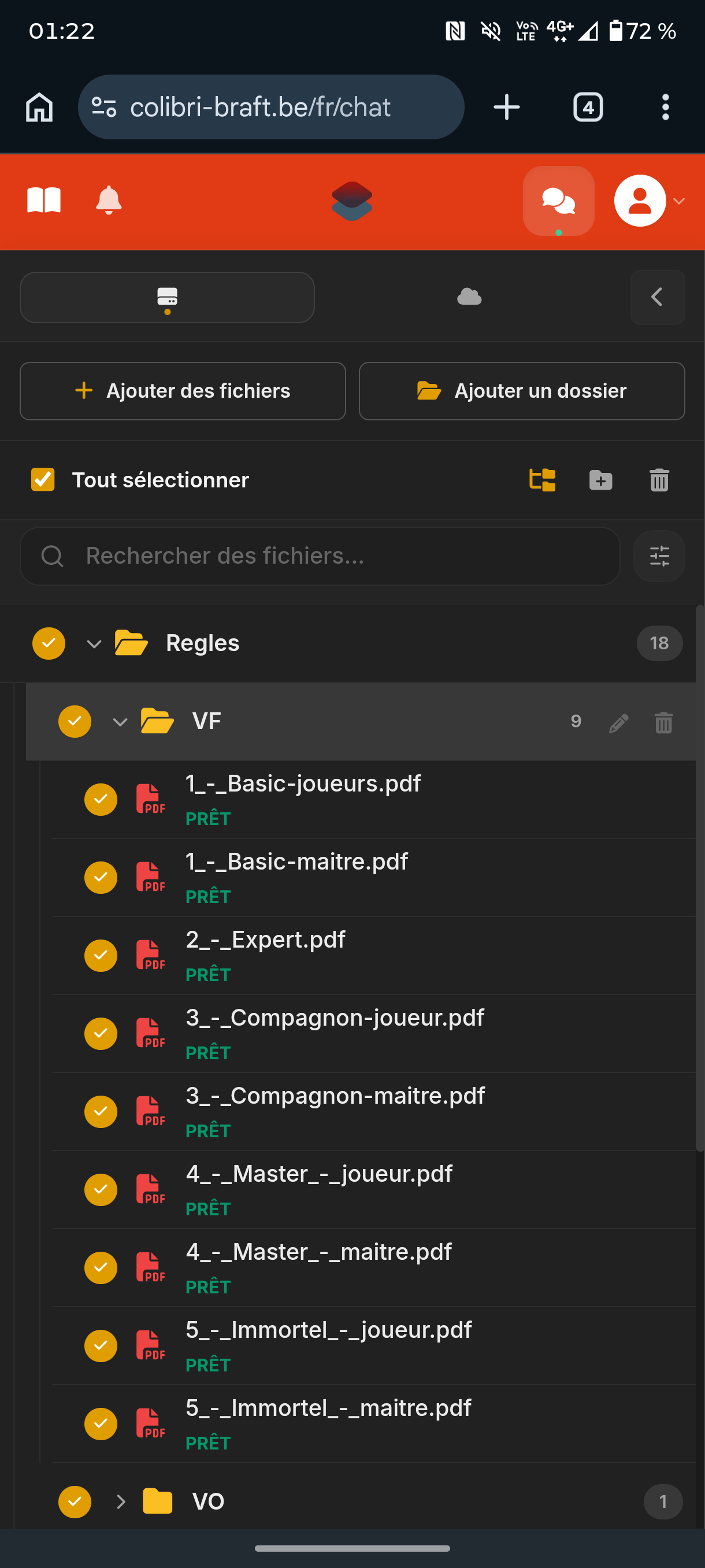Toggle selection of the Regles folder
705x1568 pixels.
tap(49, 644)
